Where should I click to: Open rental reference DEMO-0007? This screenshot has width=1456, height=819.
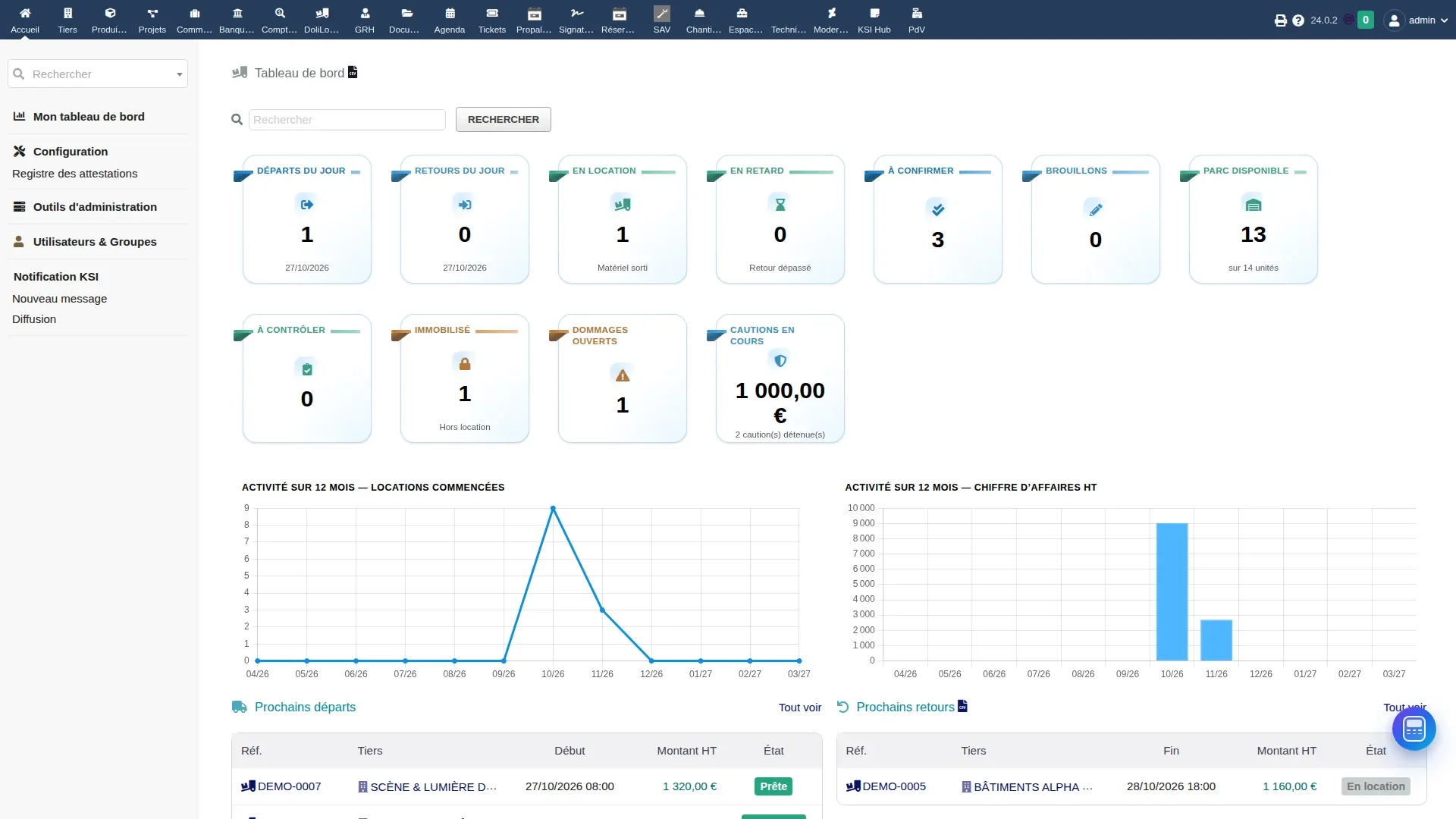click(289, 786)
